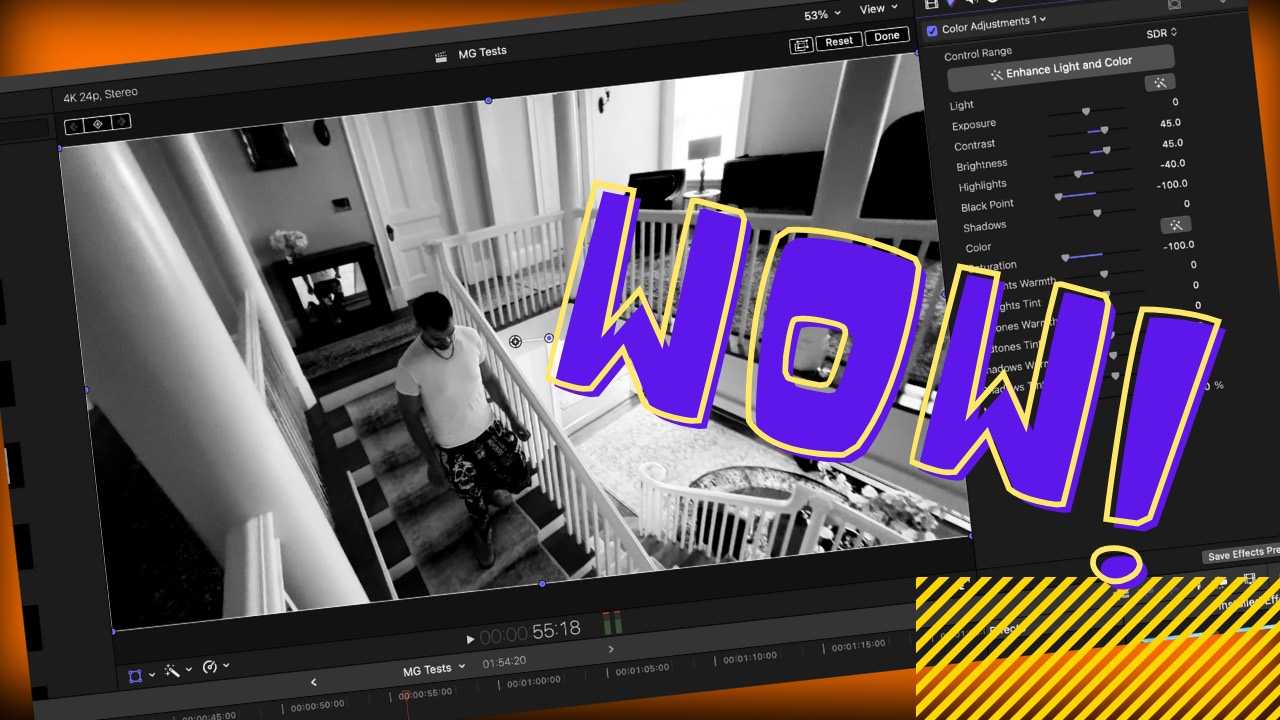This screenshot has height=720, width=1280.
Task: Click the Transform tool icon below the viewer
Action: pyautogui.click(x=135, y=676)
